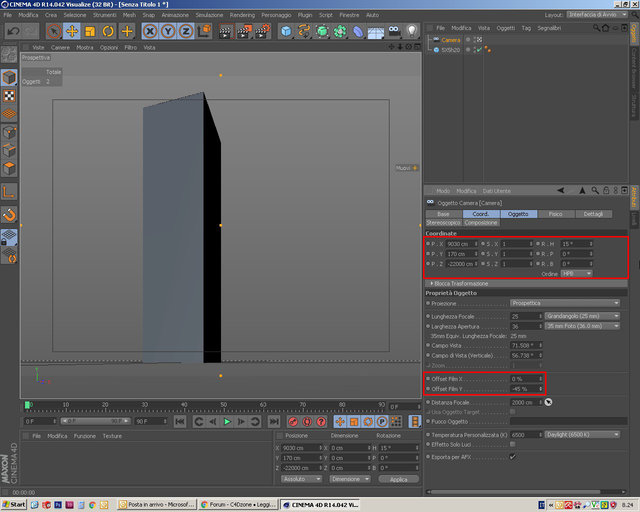Open array modeling objects icon

click(340, 31)
